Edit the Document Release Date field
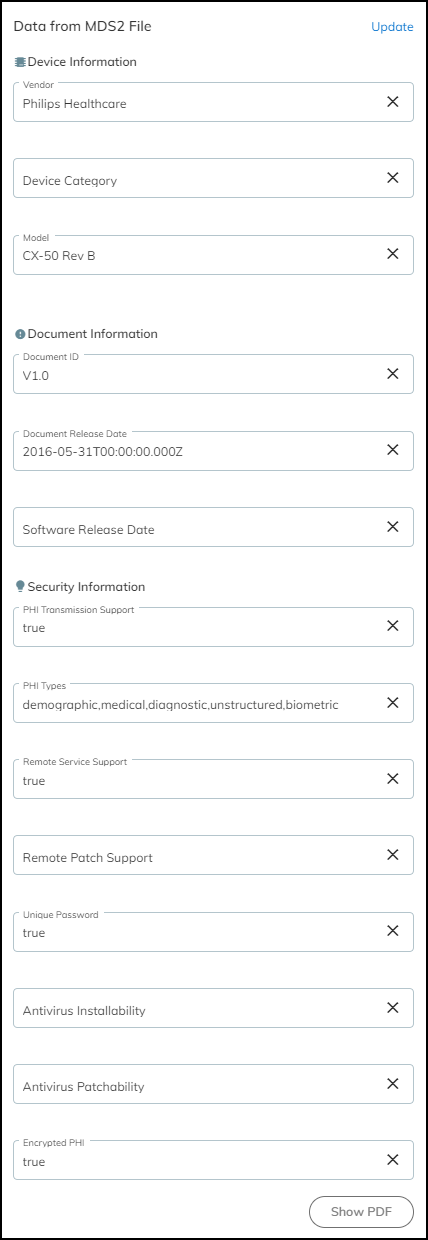This screenshot has width=428, height=1240. (x=213, y=450)
